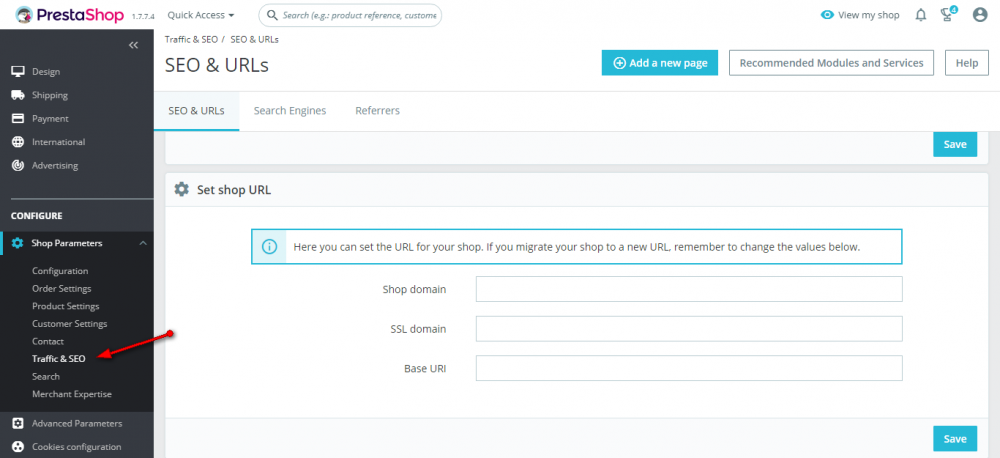Click the International globe icon
Image resolution: width=1000 pixels, height=458 pixels.
click(17, 142)
